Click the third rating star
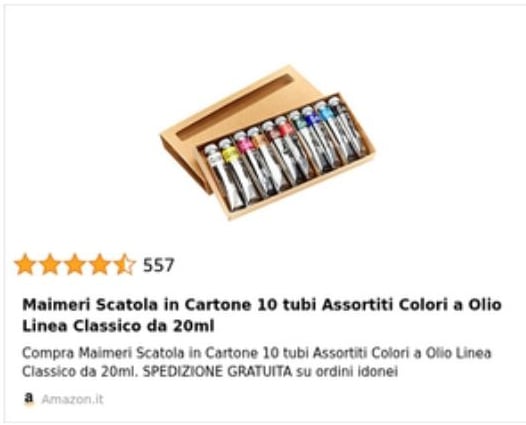This screenshot has width=526, height=425. tap(75, 265)
